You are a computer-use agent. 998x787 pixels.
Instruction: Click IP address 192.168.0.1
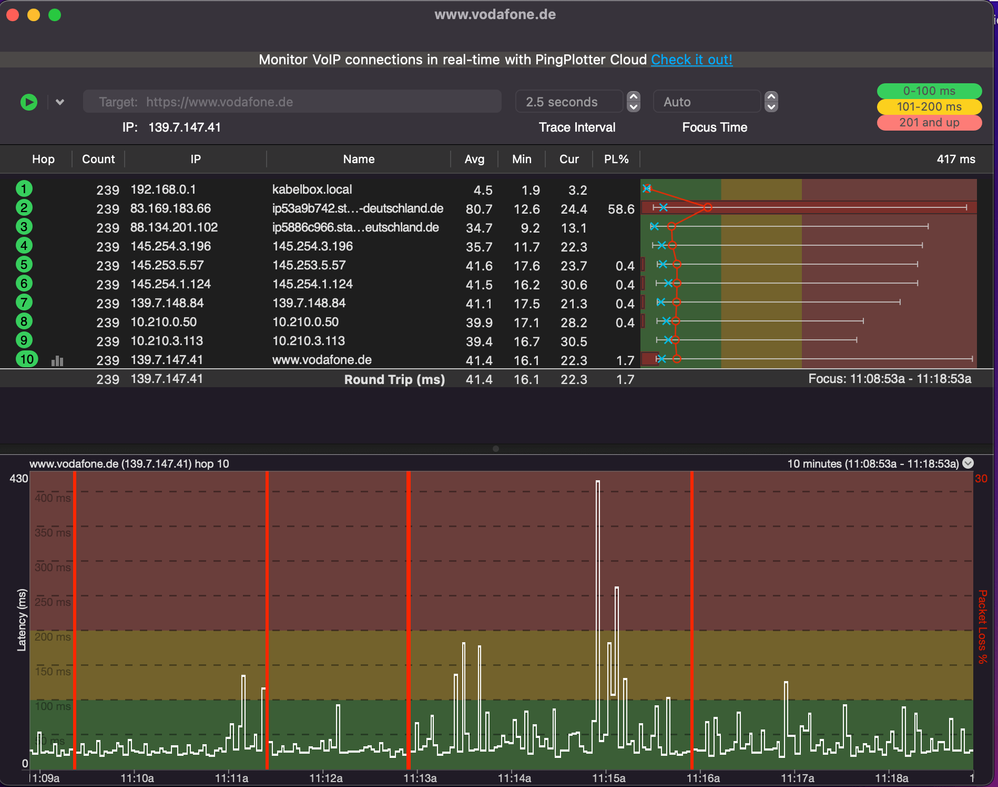click(163, 190)
